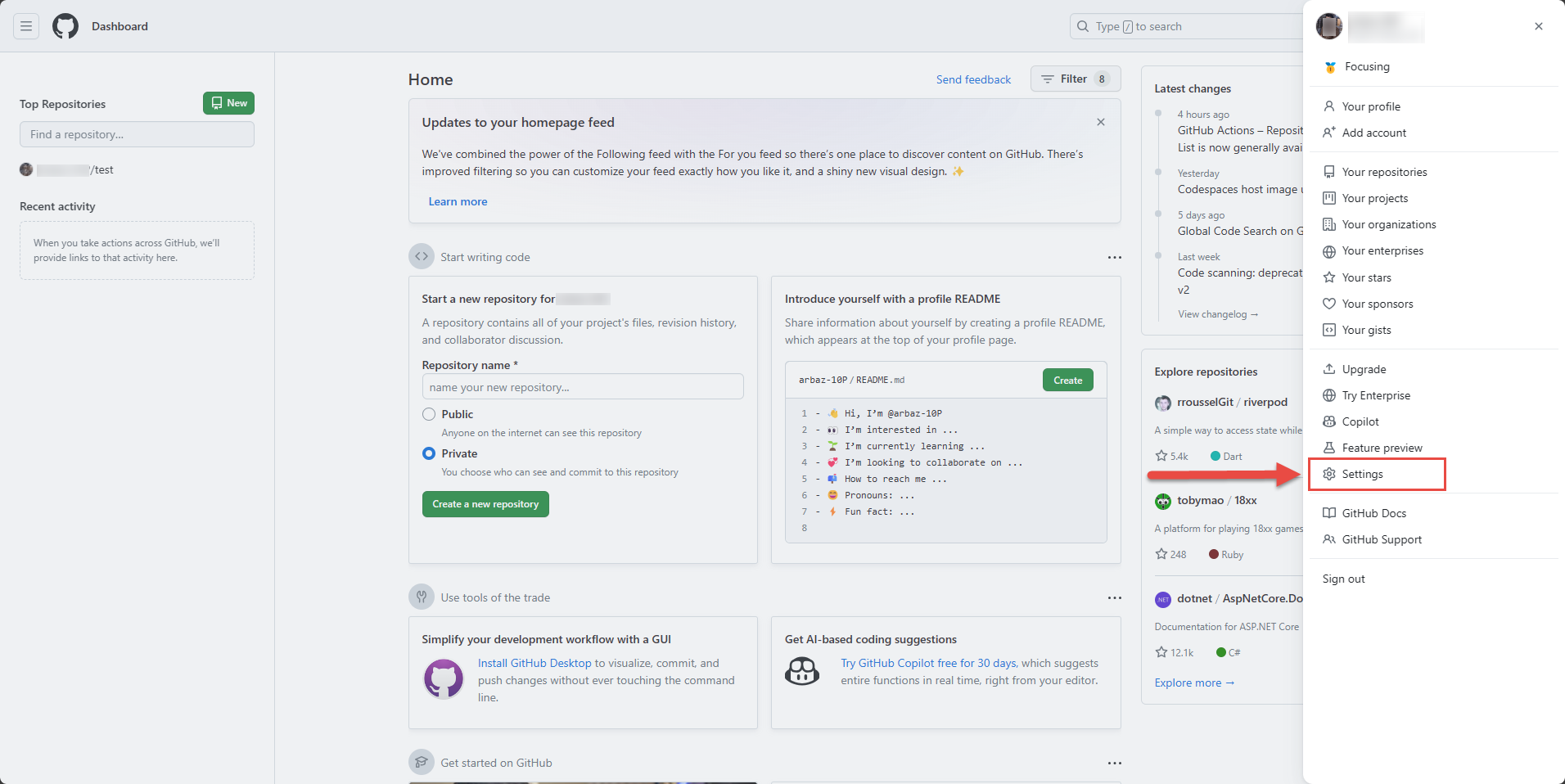Select Settings from the account menu

1361,473
